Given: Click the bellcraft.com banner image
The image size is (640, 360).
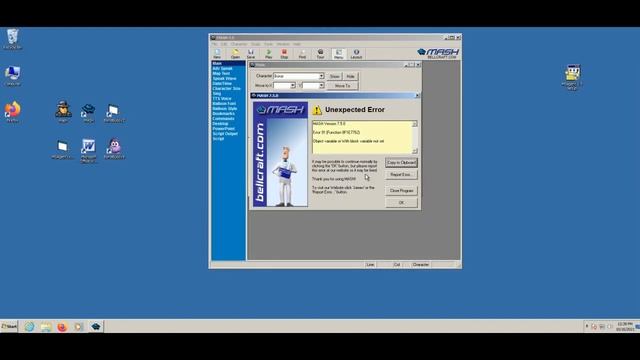Looking at the screenshot, I should [280, 154].
